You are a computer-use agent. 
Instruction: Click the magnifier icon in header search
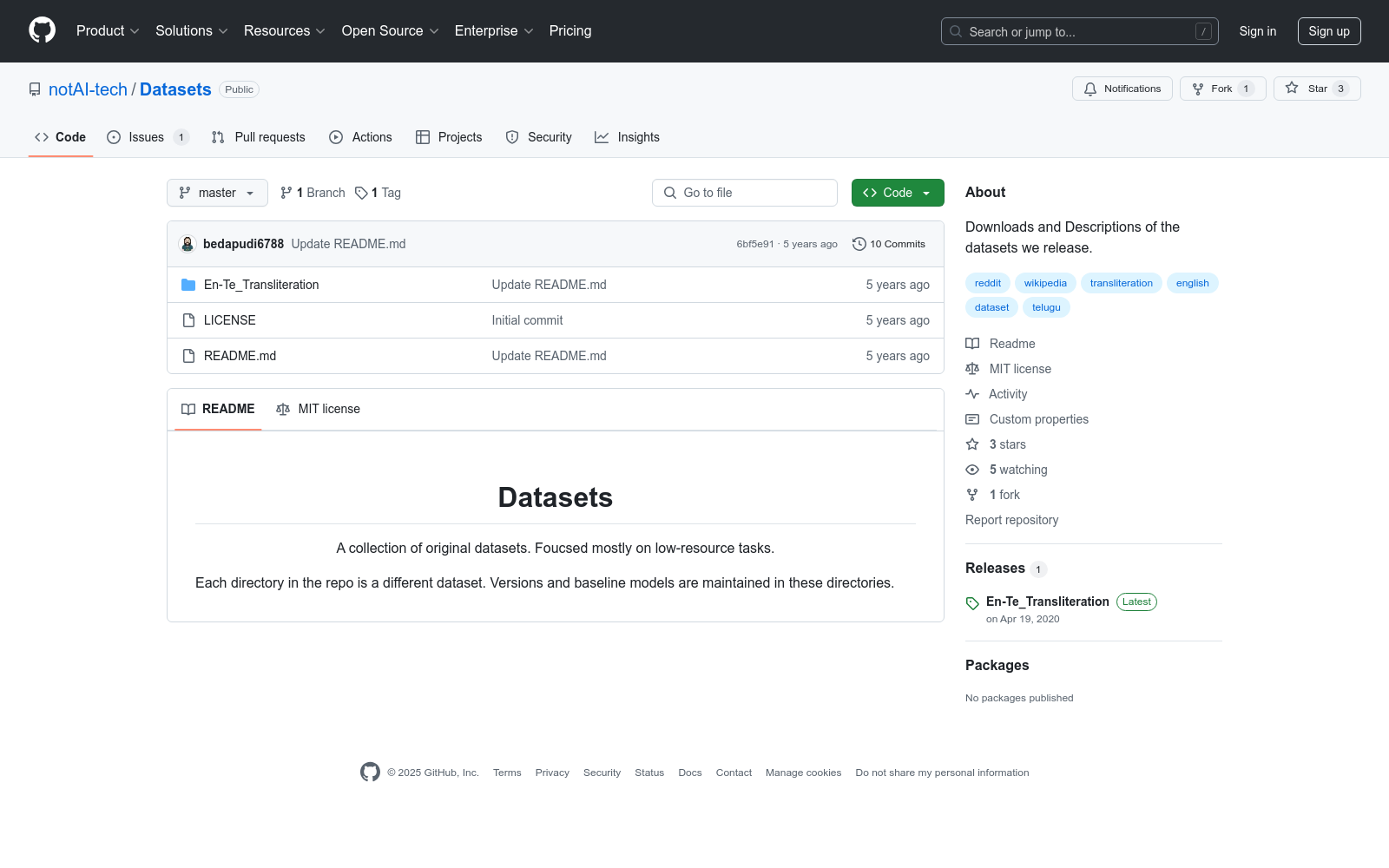(956, 31)
